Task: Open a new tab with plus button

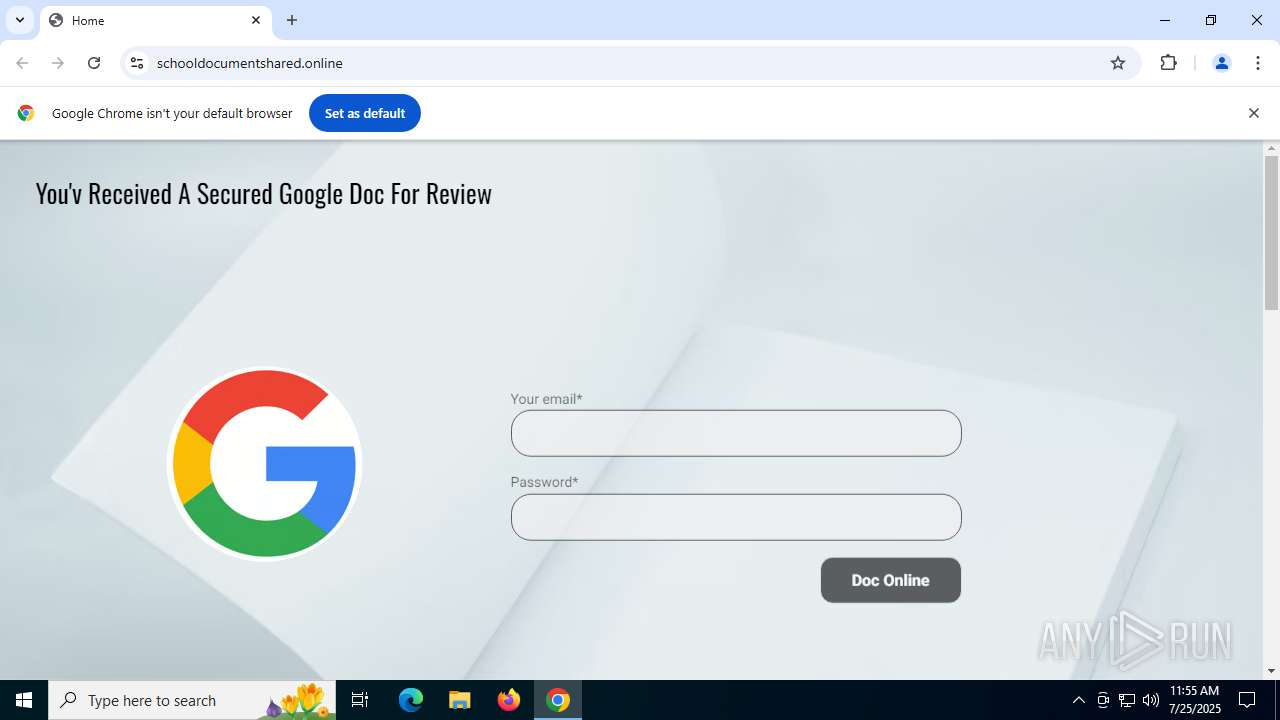Action: 292,20
